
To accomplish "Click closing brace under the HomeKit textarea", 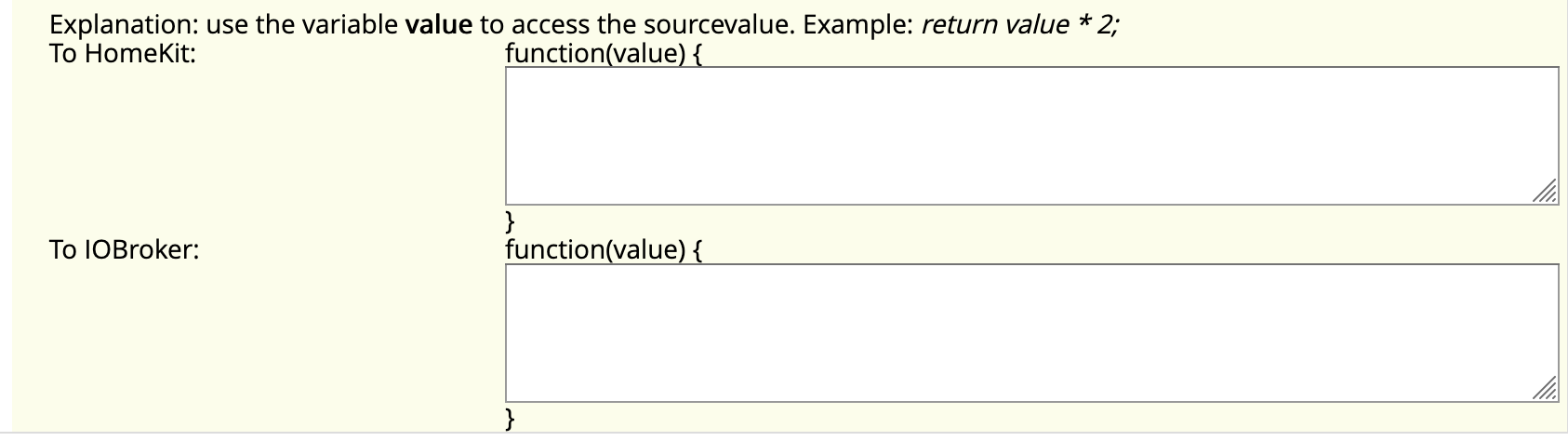I will point(511,222).
